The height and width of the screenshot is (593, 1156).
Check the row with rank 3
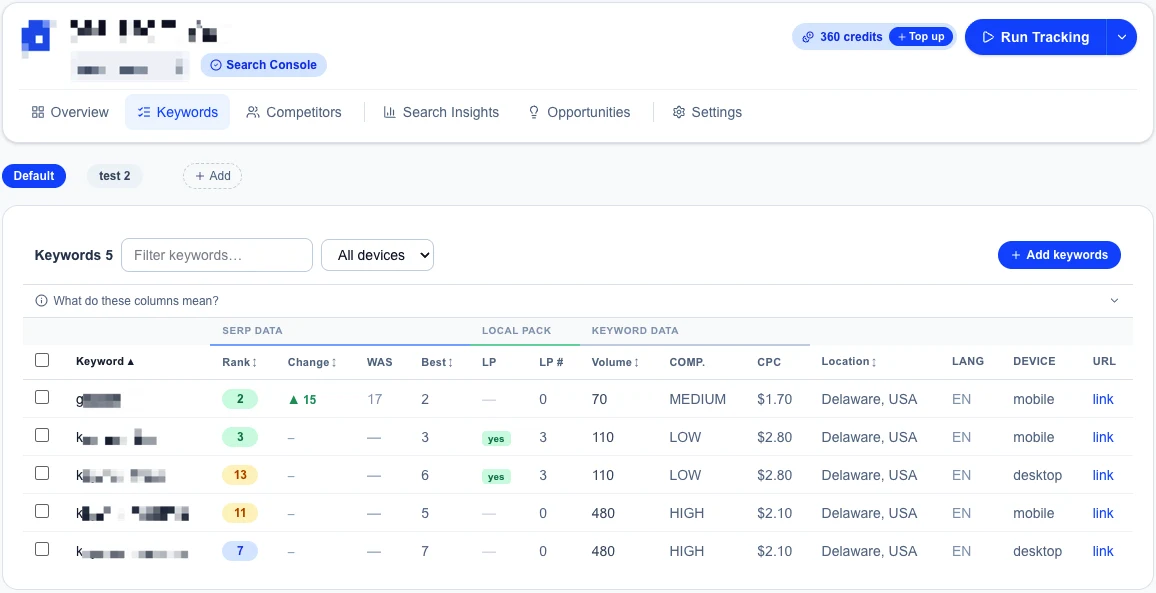click(x=42, y=435)
